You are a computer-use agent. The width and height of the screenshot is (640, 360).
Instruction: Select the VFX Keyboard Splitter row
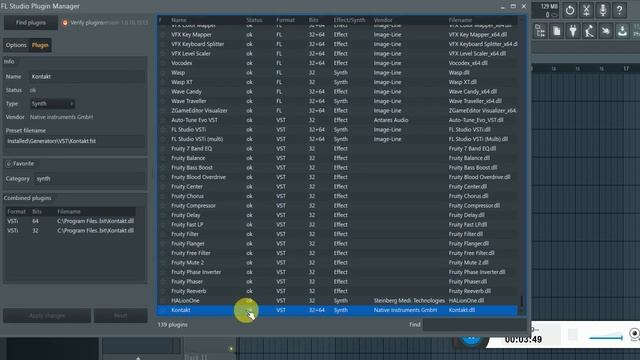click(x=338, y=44)
